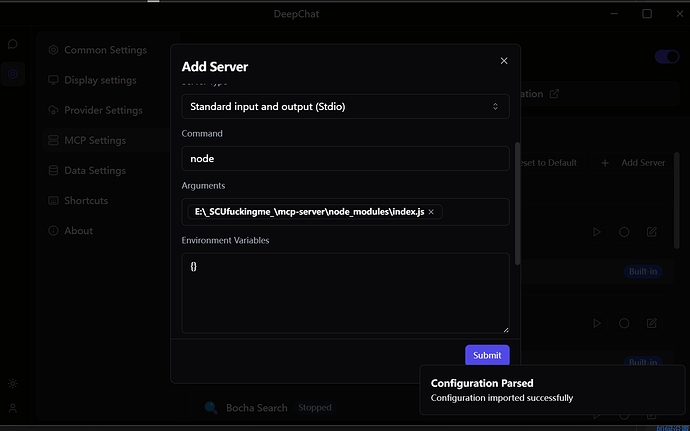Toggle theme with the sun icon
This screenshot has width=690, height=431.
(13, 383)
